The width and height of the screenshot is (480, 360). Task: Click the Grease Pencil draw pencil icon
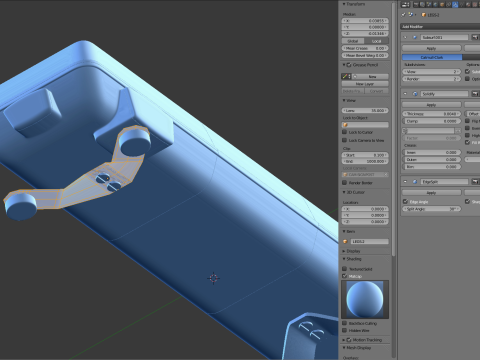click(x=346, y=76)
